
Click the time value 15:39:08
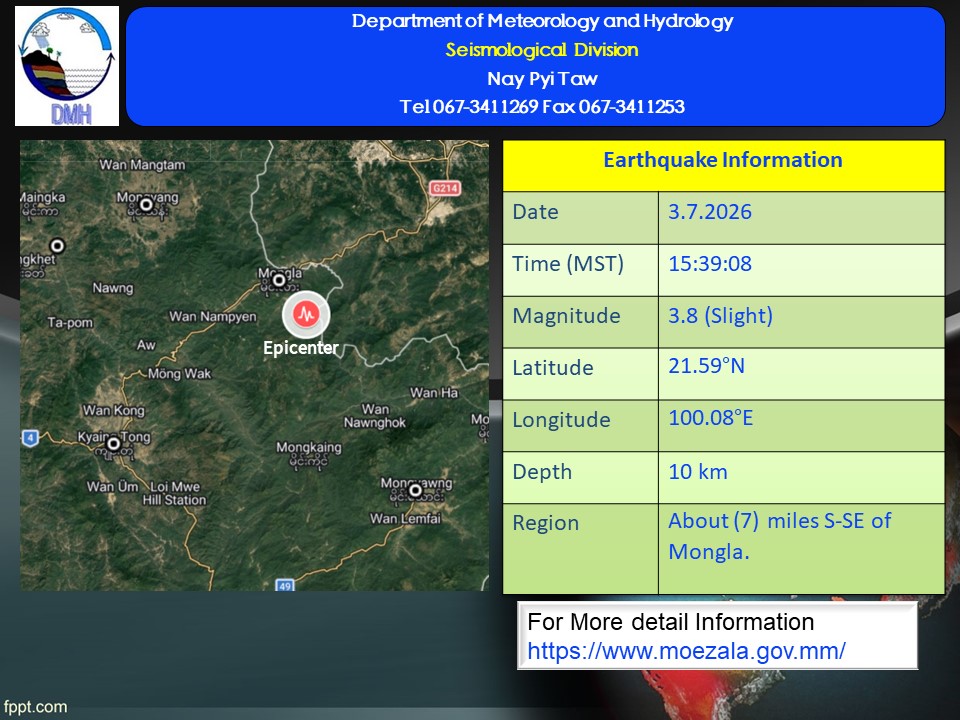click(710, 264)
